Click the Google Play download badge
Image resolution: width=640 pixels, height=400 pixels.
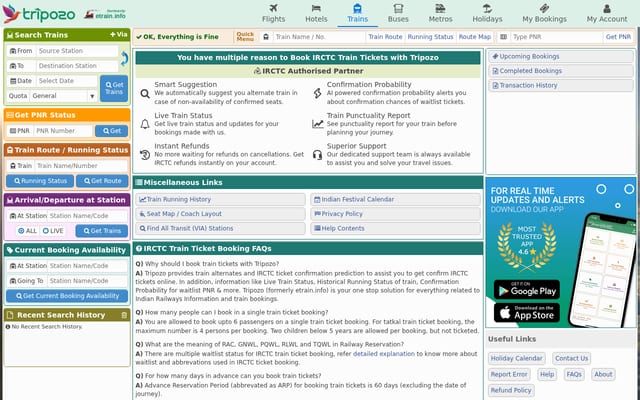pyautogui.click(x=527, y=289)
